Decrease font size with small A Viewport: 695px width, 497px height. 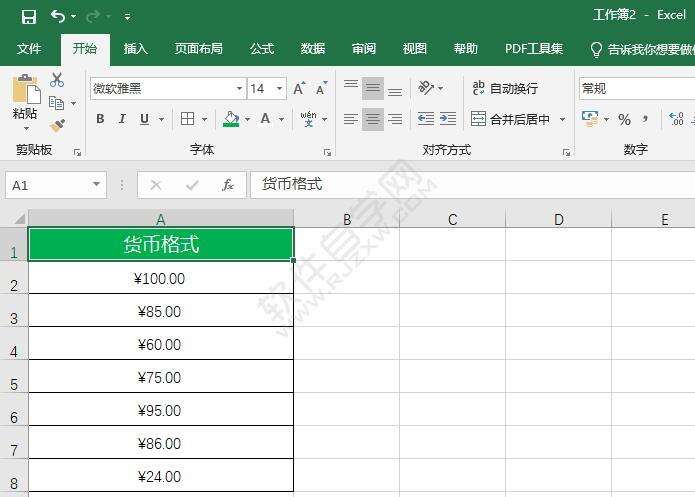tap(321, 89)
